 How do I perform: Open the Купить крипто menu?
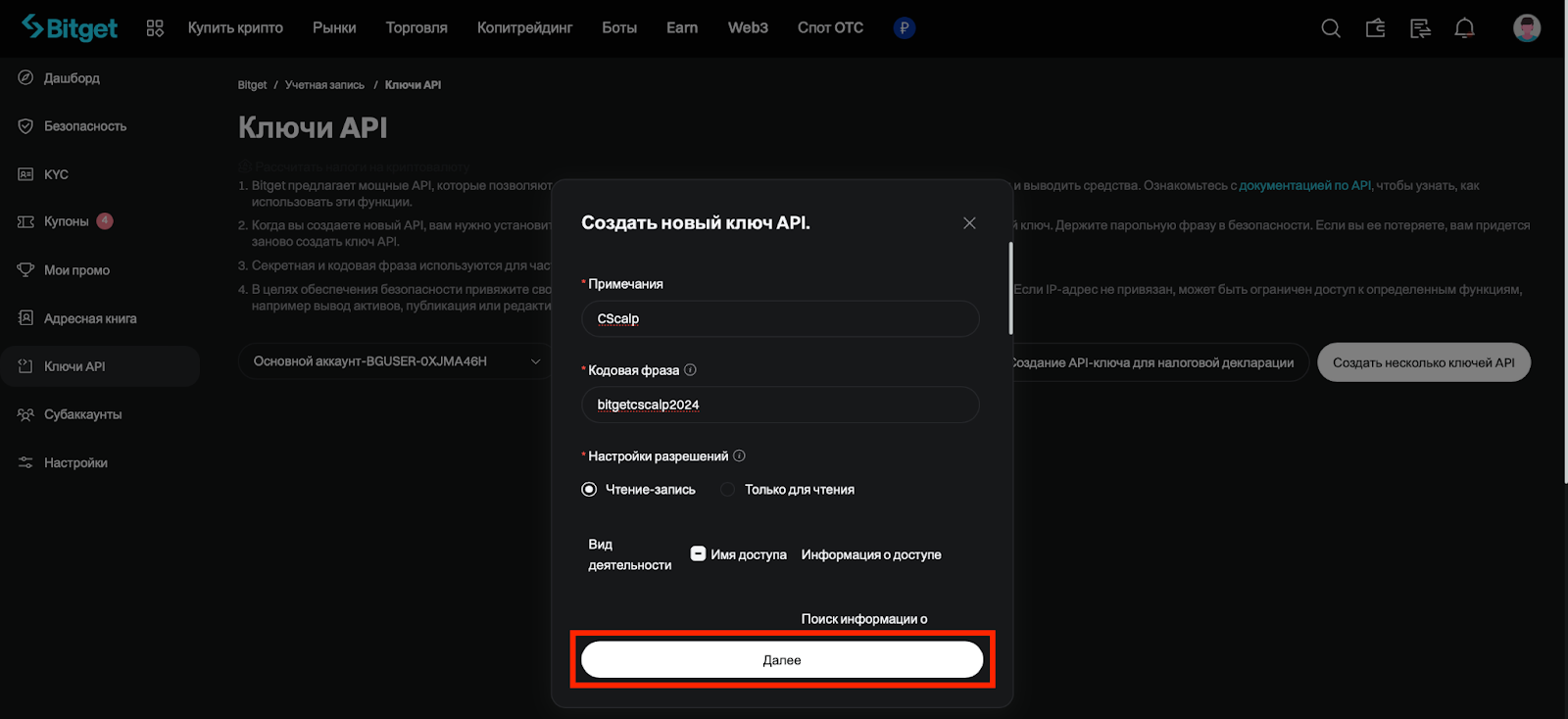coord(235,27)
